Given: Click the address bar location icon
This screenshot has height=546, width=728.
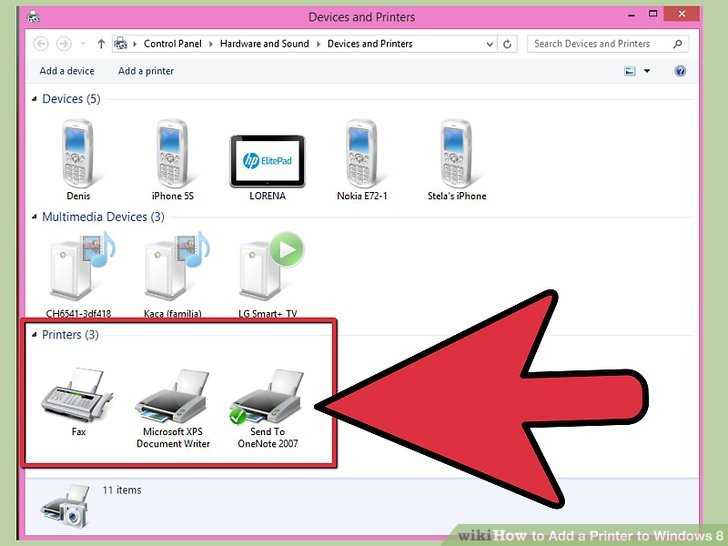Looking at the screenshot, I should (120, 44).
